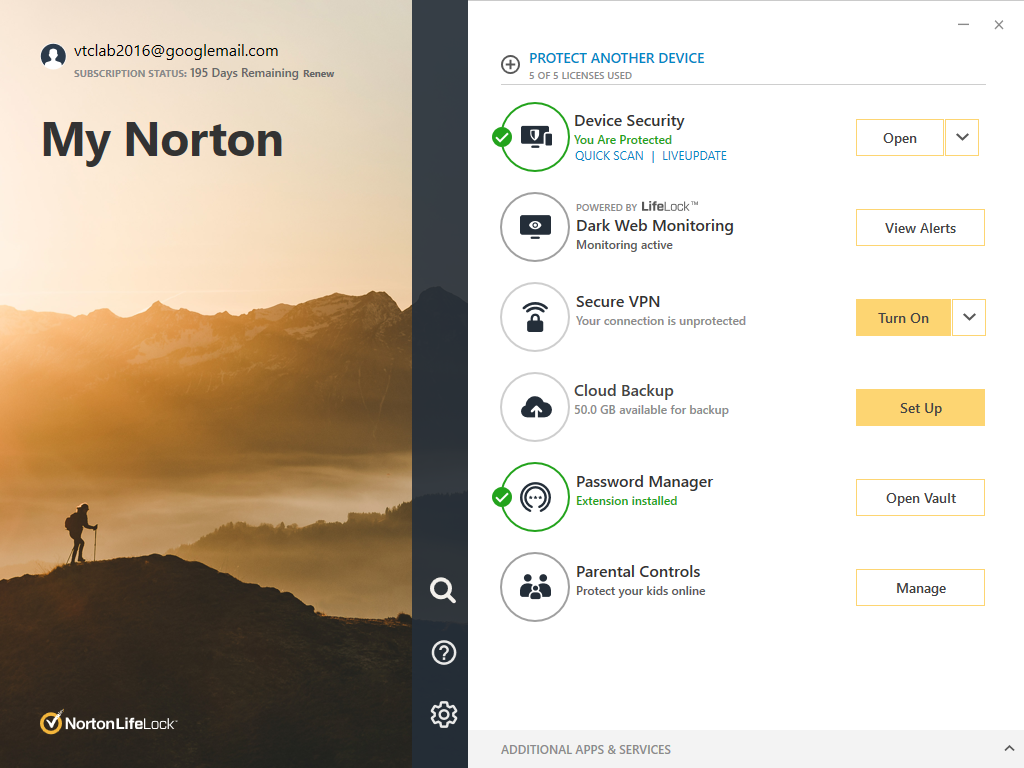Click Renew next to subscription status
This screenshot has width=1024, height=768.
[x=319, y=74]
